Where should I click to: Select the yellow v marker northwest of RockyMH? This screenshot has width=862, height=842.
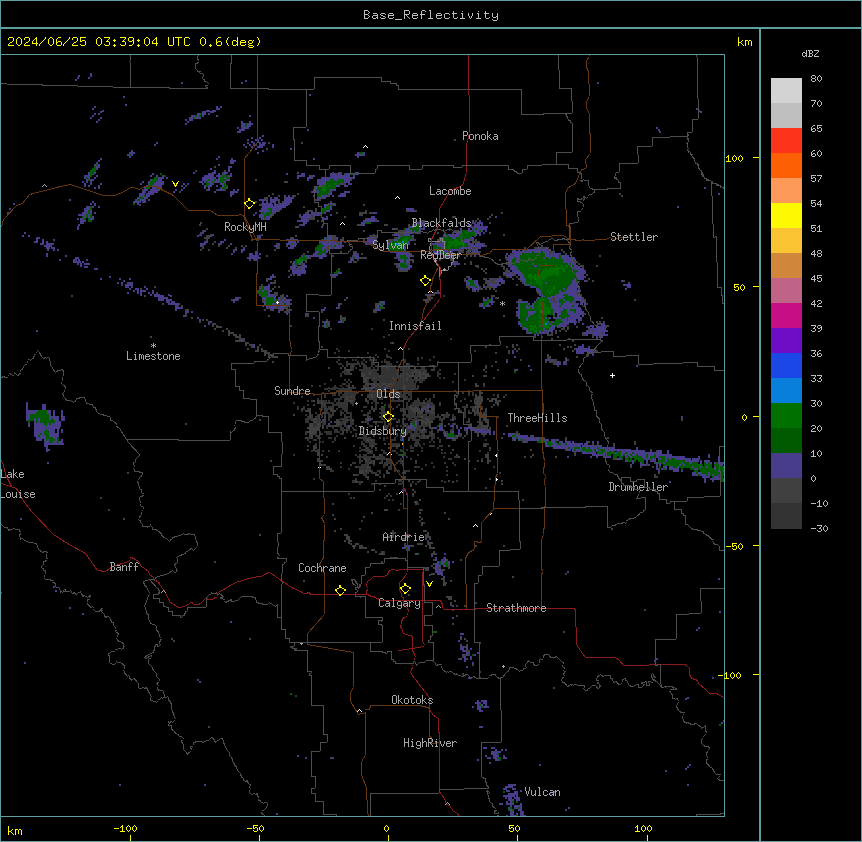(x=175, y=184)
